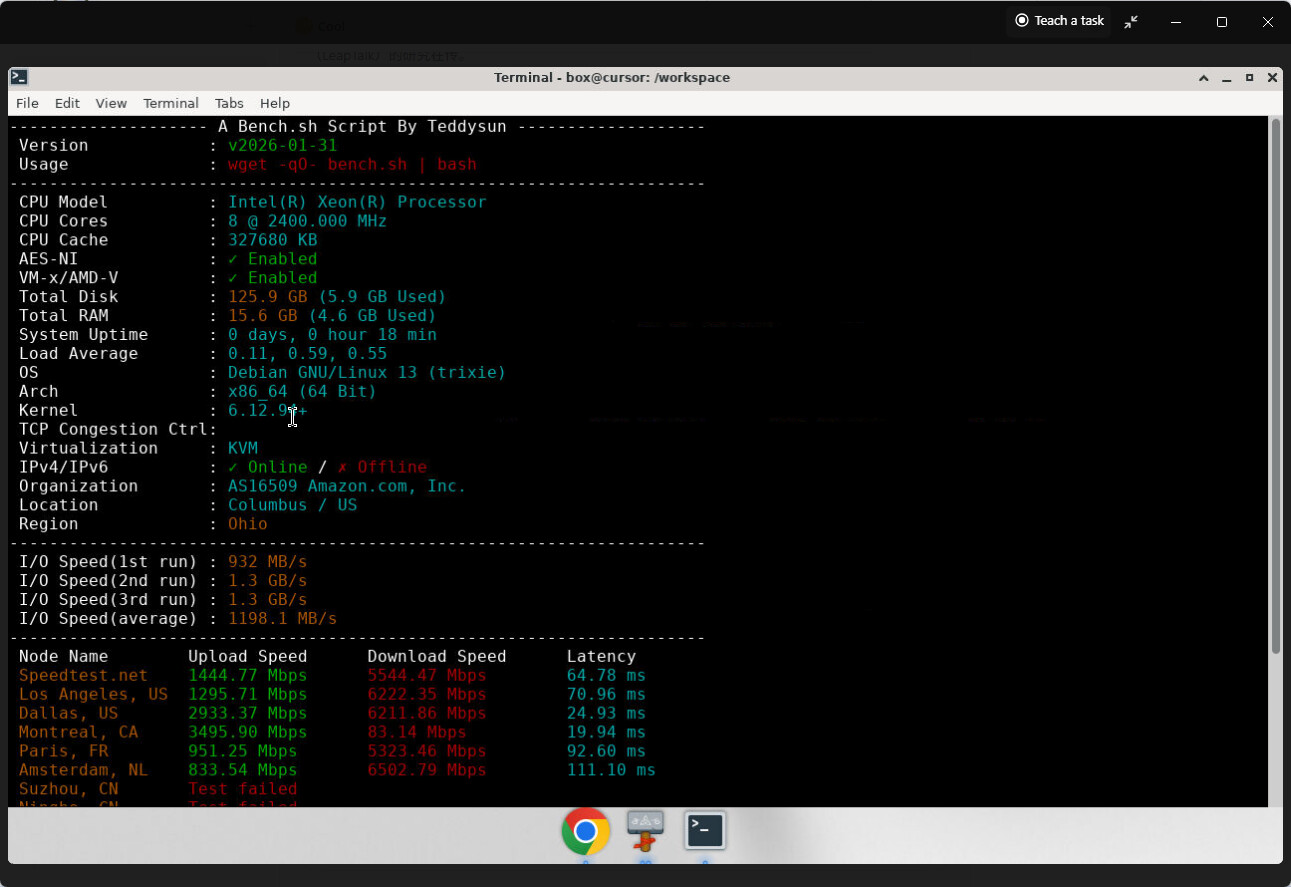Minimize the Terminal window
This screenshot has height=887, width=1291.
coord(1228,77)
